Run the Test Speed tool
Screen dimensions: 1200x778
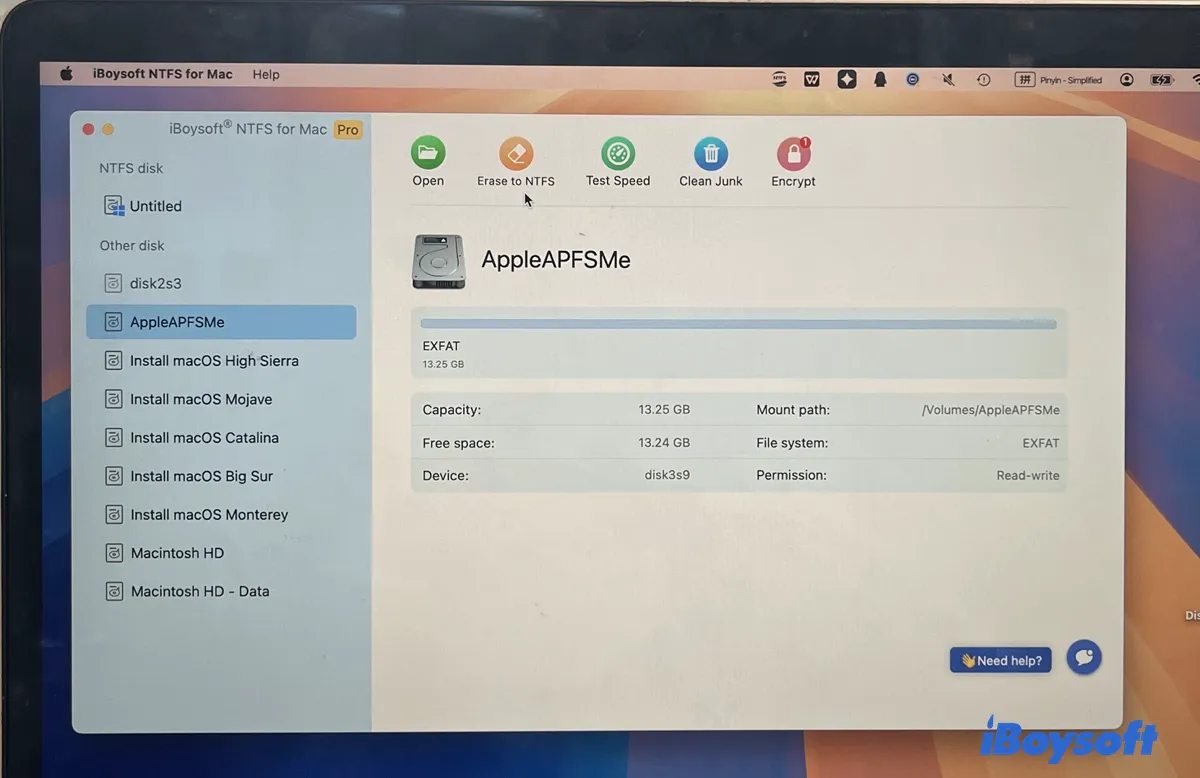point(618,154)
